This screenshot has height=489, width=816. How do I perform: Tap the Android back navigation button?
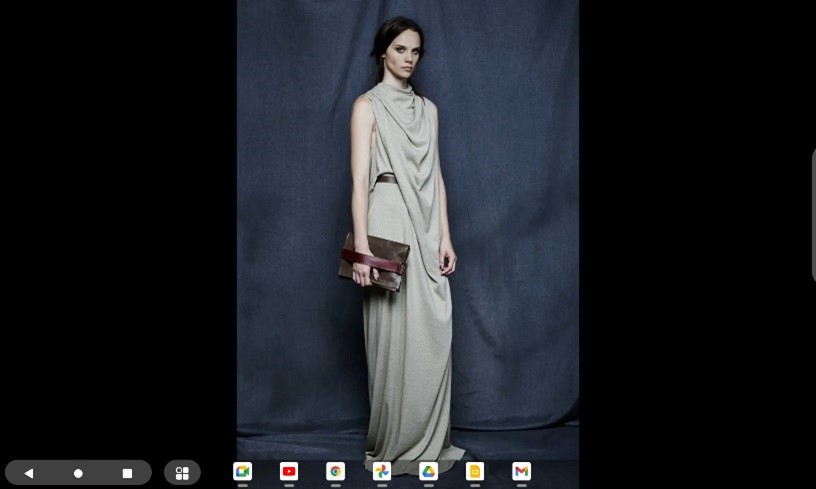(29, 473)
